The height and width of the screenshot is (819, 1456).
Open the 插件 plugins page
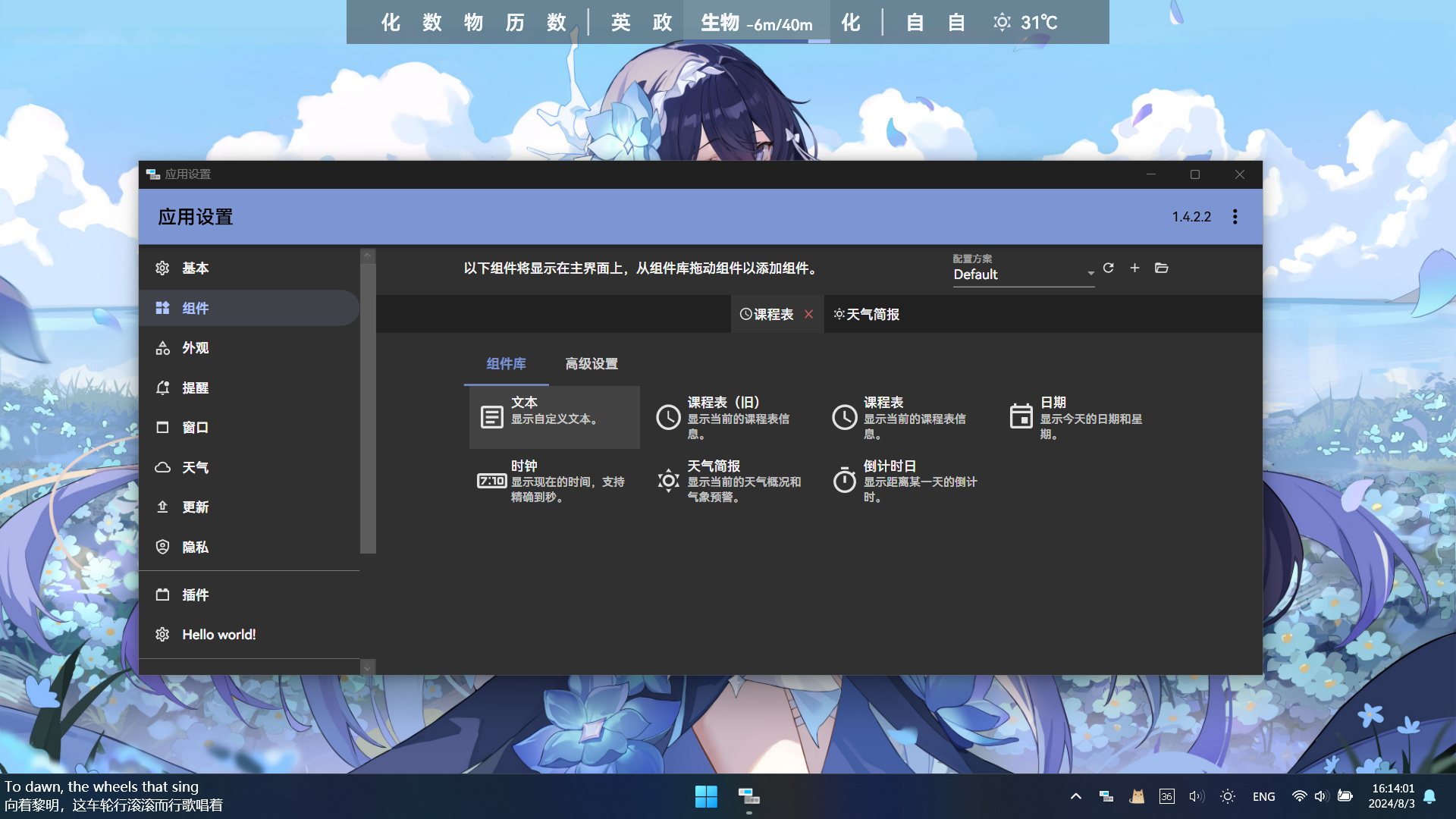(x=195, y=595)
